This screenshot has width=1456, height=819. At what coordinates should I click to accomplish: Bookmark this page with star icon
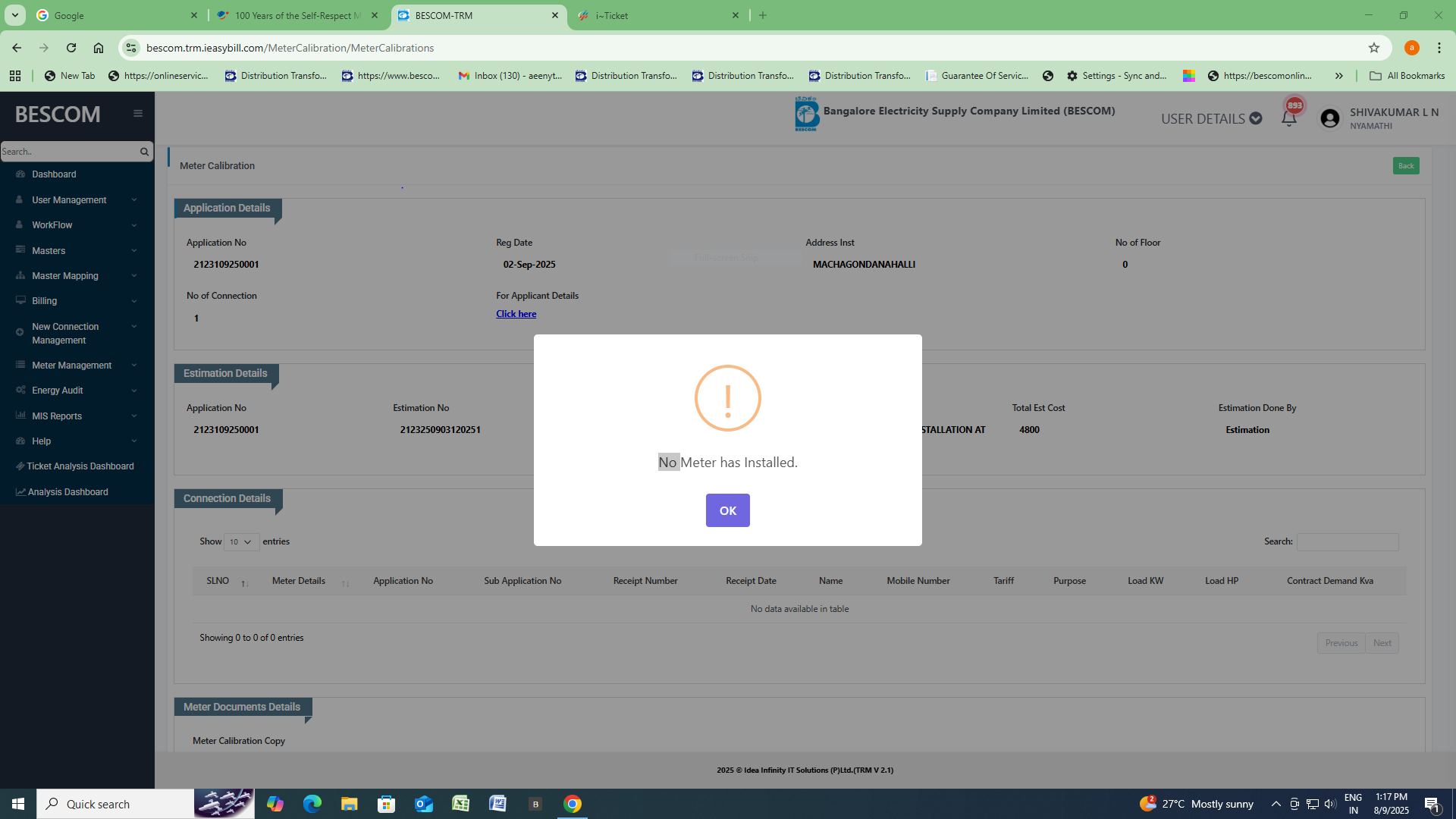[1374, 48]
